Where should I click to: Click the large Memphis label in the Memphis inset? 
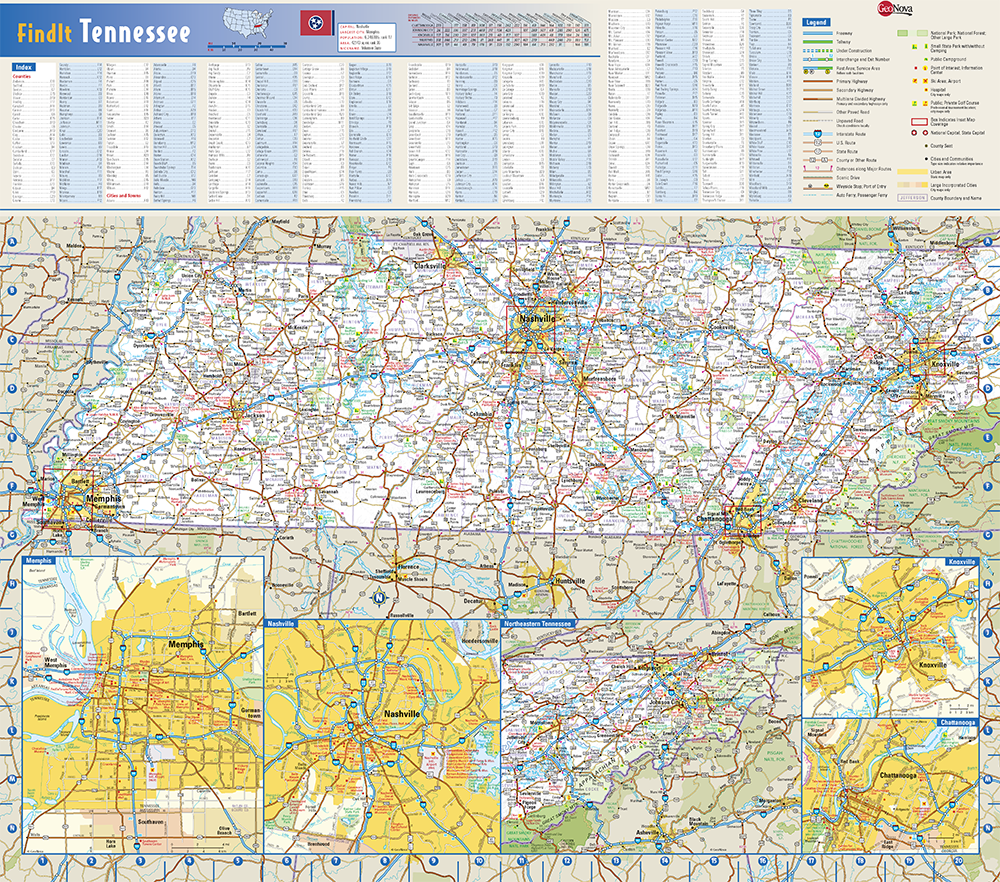186,645
